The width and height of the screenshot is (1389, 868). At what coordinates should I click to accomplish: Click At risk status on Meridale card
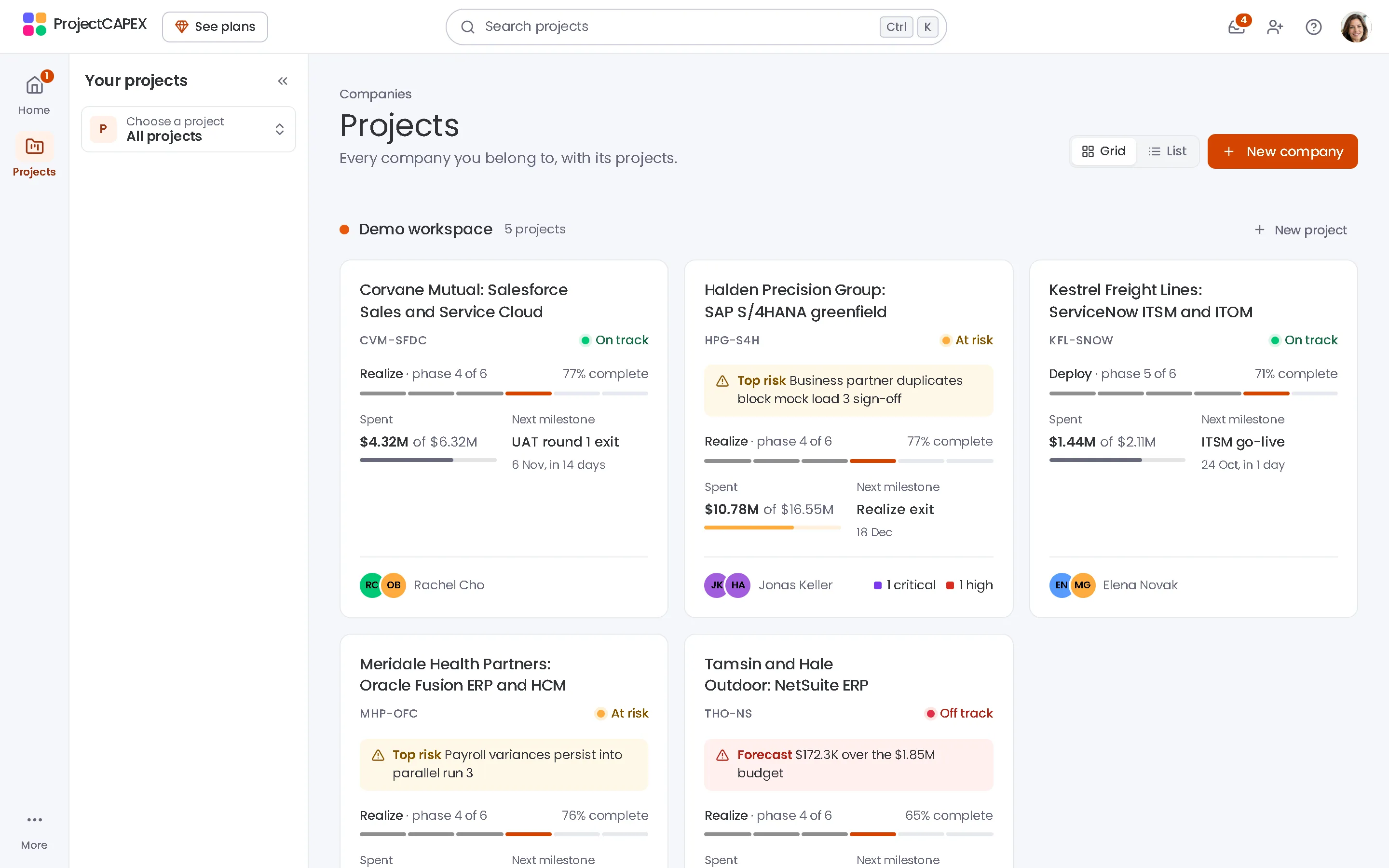622,714
